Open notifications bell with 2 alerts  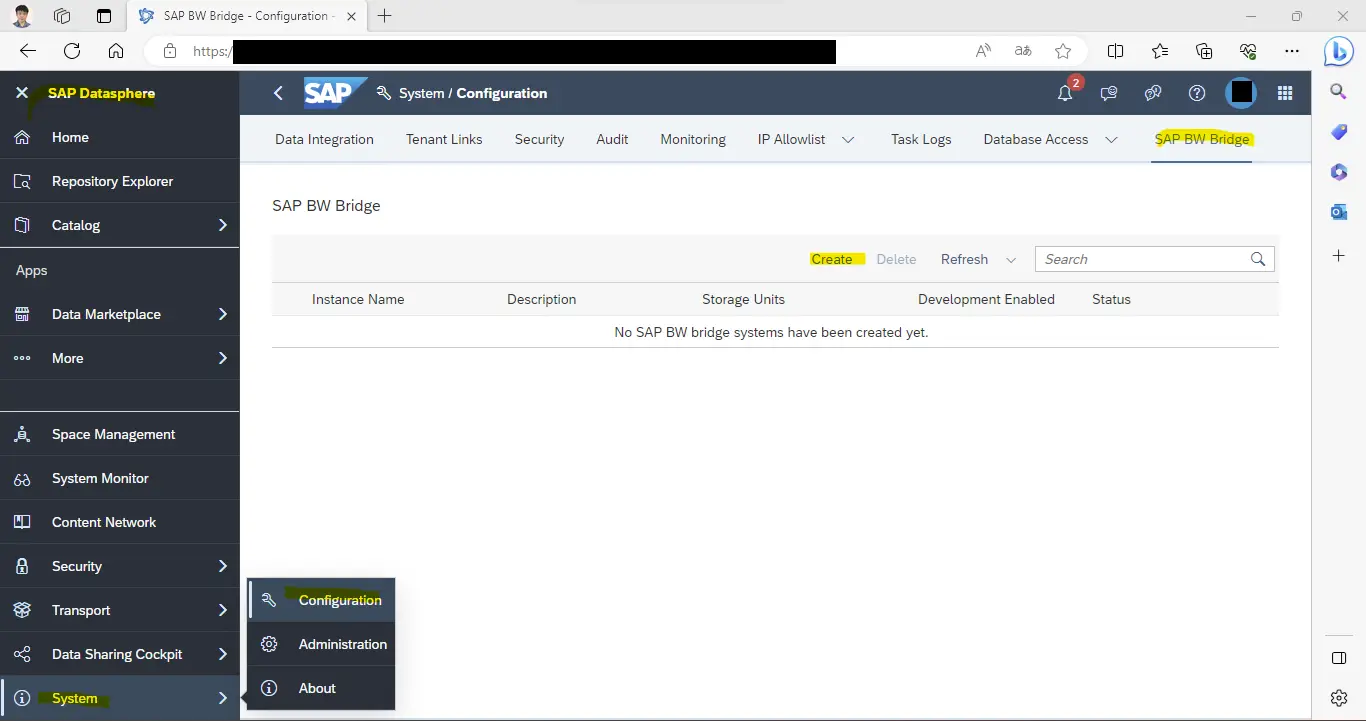(1066, 92)
